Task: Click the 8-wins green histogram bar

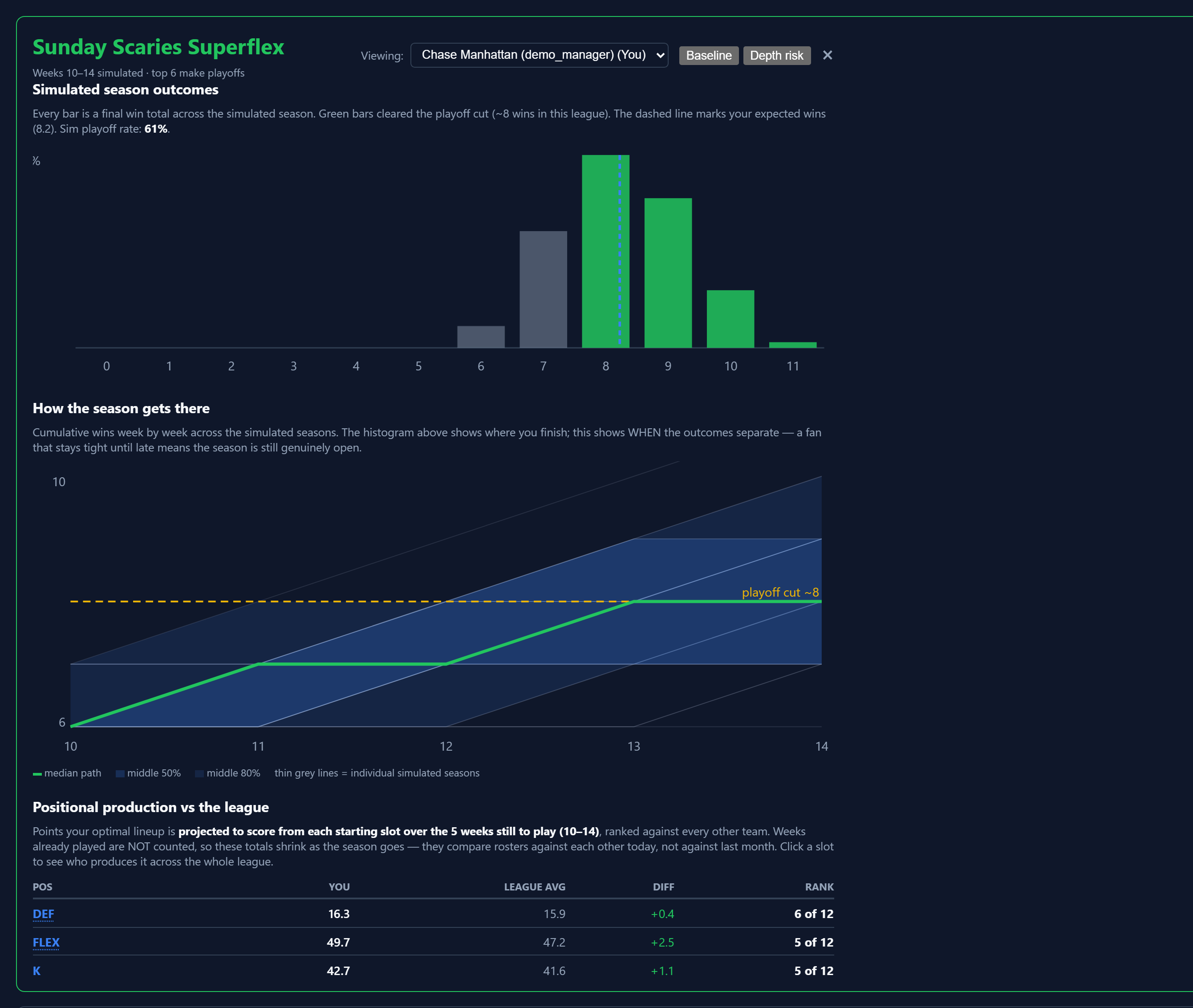Action: pos(606,251)
